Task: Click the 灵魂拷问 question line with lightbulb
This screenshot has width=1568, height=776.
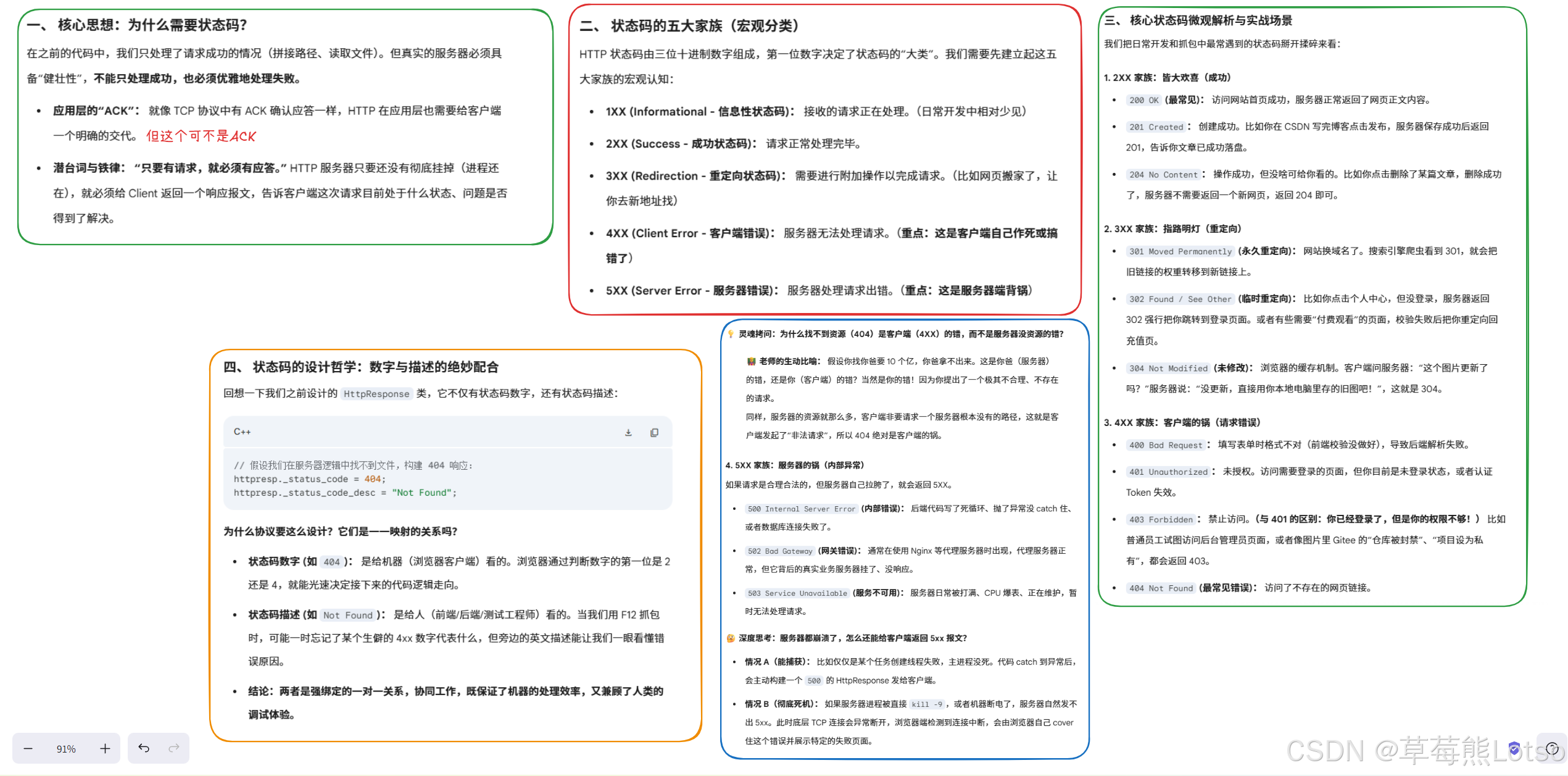Action: (895, 334)
